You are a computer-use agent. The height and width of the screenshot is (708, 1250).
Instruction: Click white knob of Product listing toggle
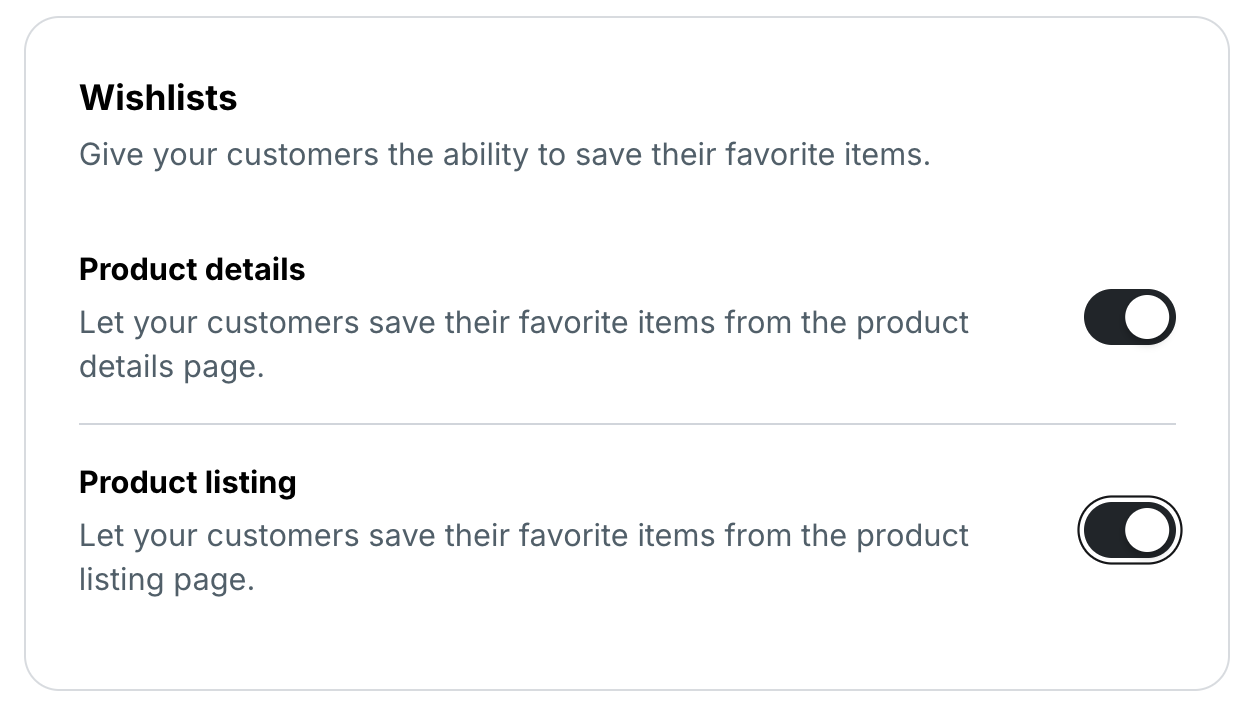tap(1147, 530)
